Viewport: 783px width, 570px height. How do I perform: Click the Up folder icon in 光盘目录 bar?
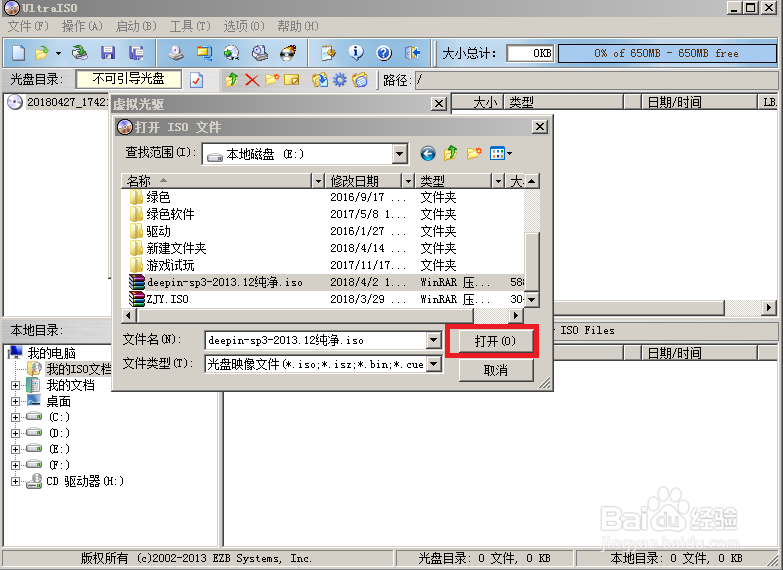pyautogui.click(x=231, y=80)
